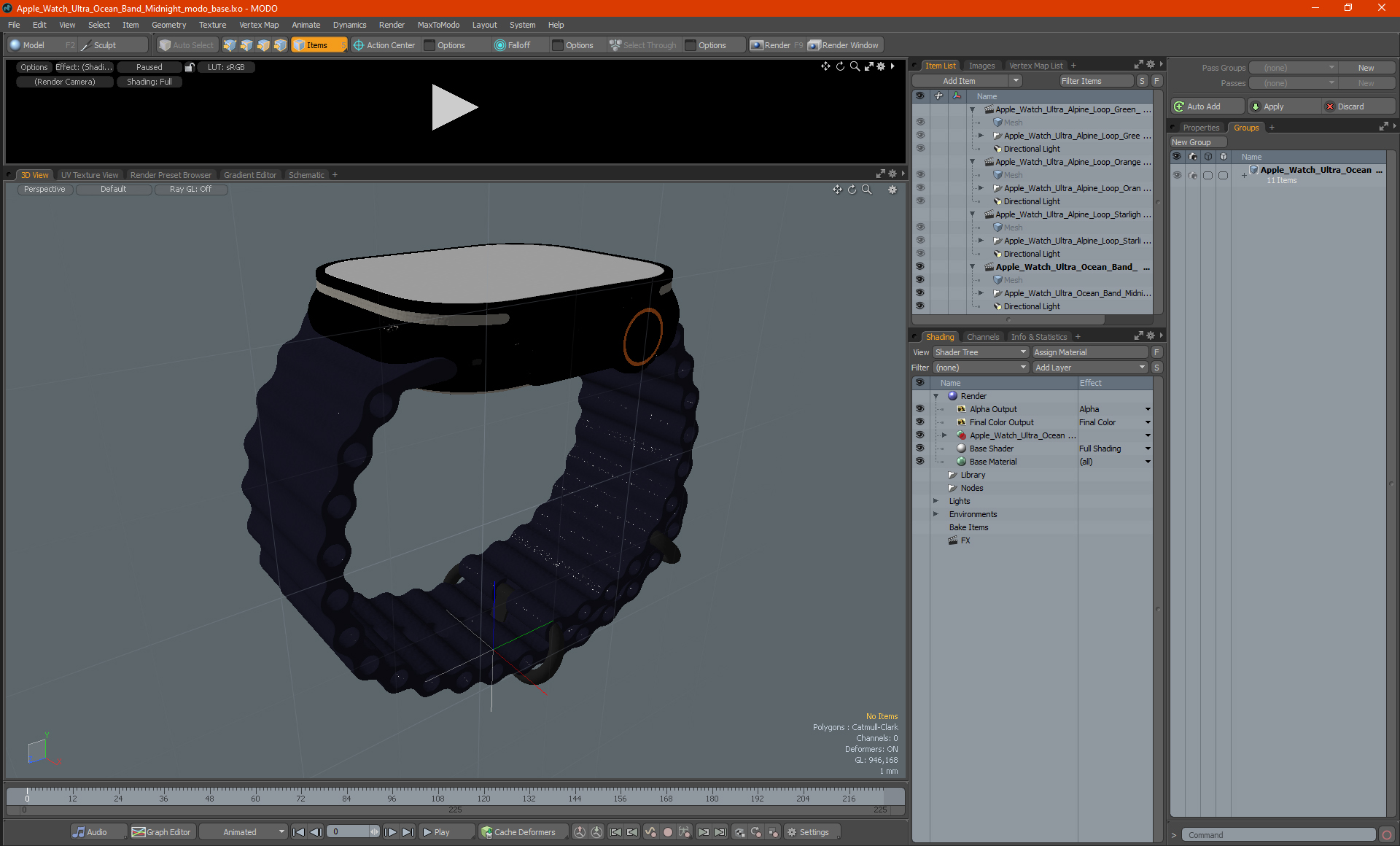Screen dimensions: 1400x846
Task: Go to first frame
Action: 298,832
